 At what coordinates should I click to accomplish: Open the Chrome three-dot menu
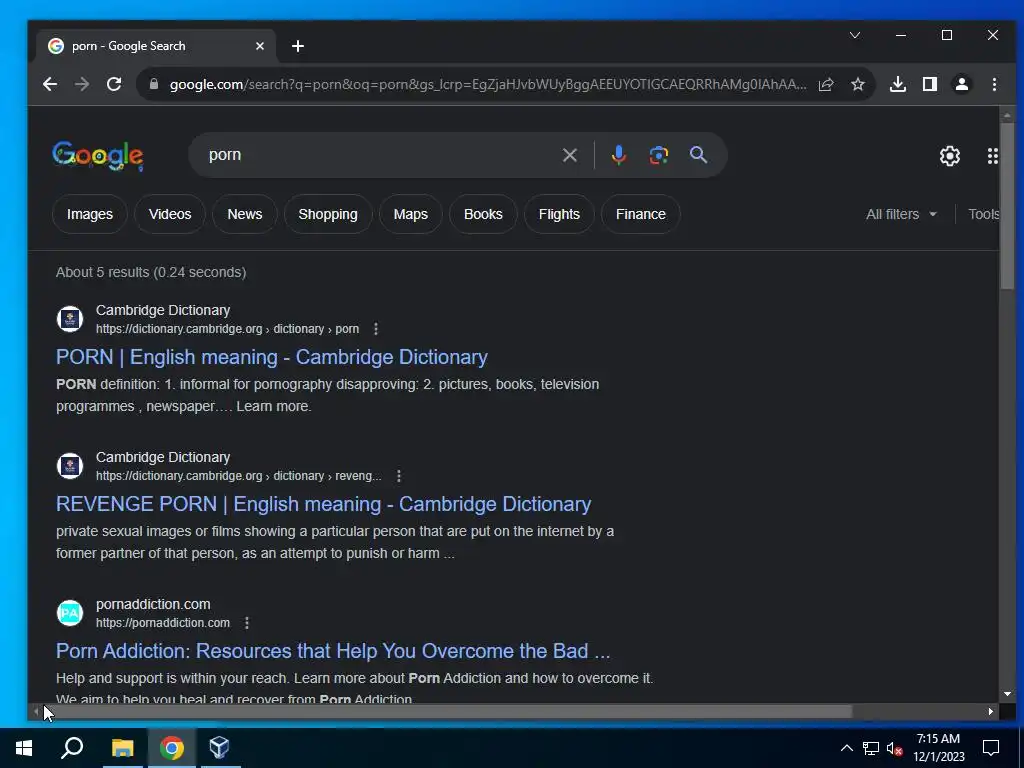click(994, 84)
